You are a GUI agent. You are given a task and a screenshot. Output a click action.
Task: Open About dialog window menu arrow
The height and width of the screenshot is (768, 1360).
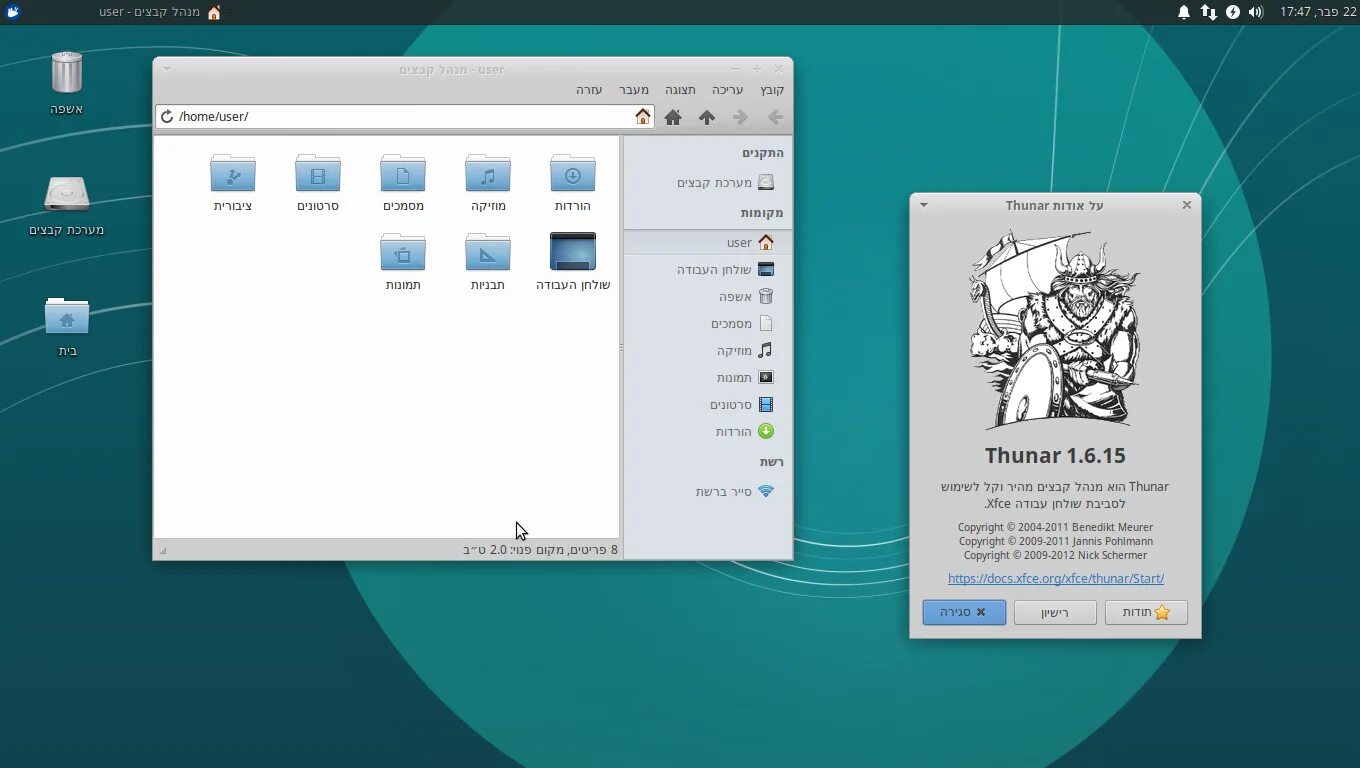click(924, 205)
